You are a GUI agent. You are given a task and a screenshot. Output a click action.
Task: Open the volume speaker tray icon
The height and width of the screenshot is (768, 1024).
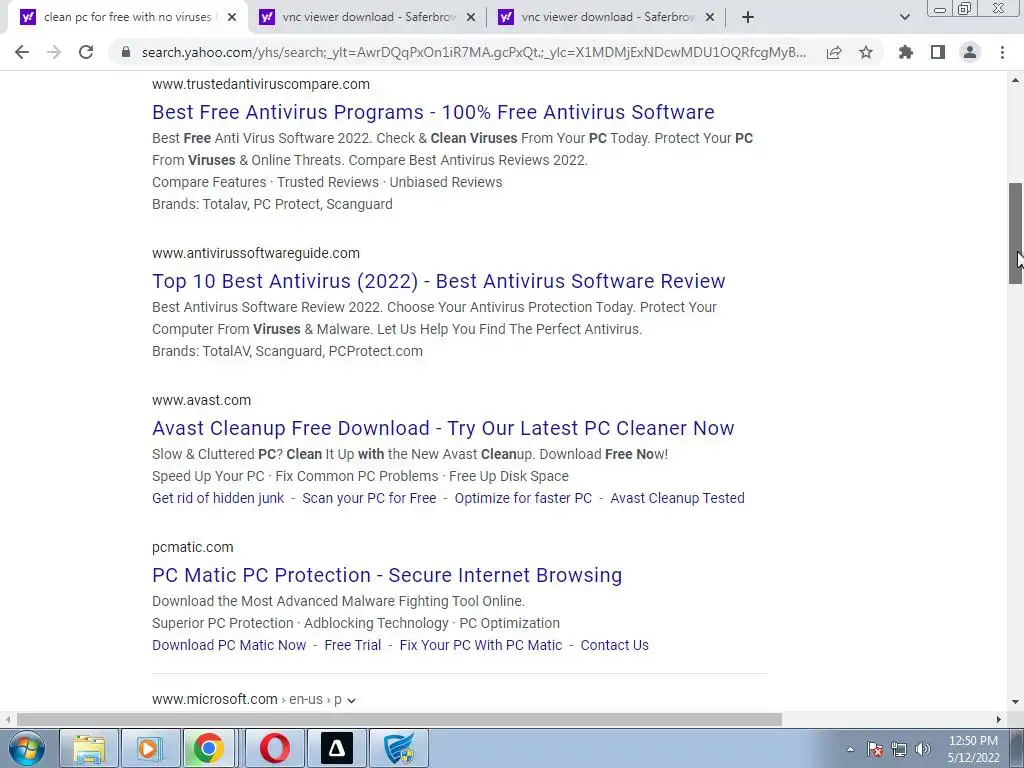point(923,749)
